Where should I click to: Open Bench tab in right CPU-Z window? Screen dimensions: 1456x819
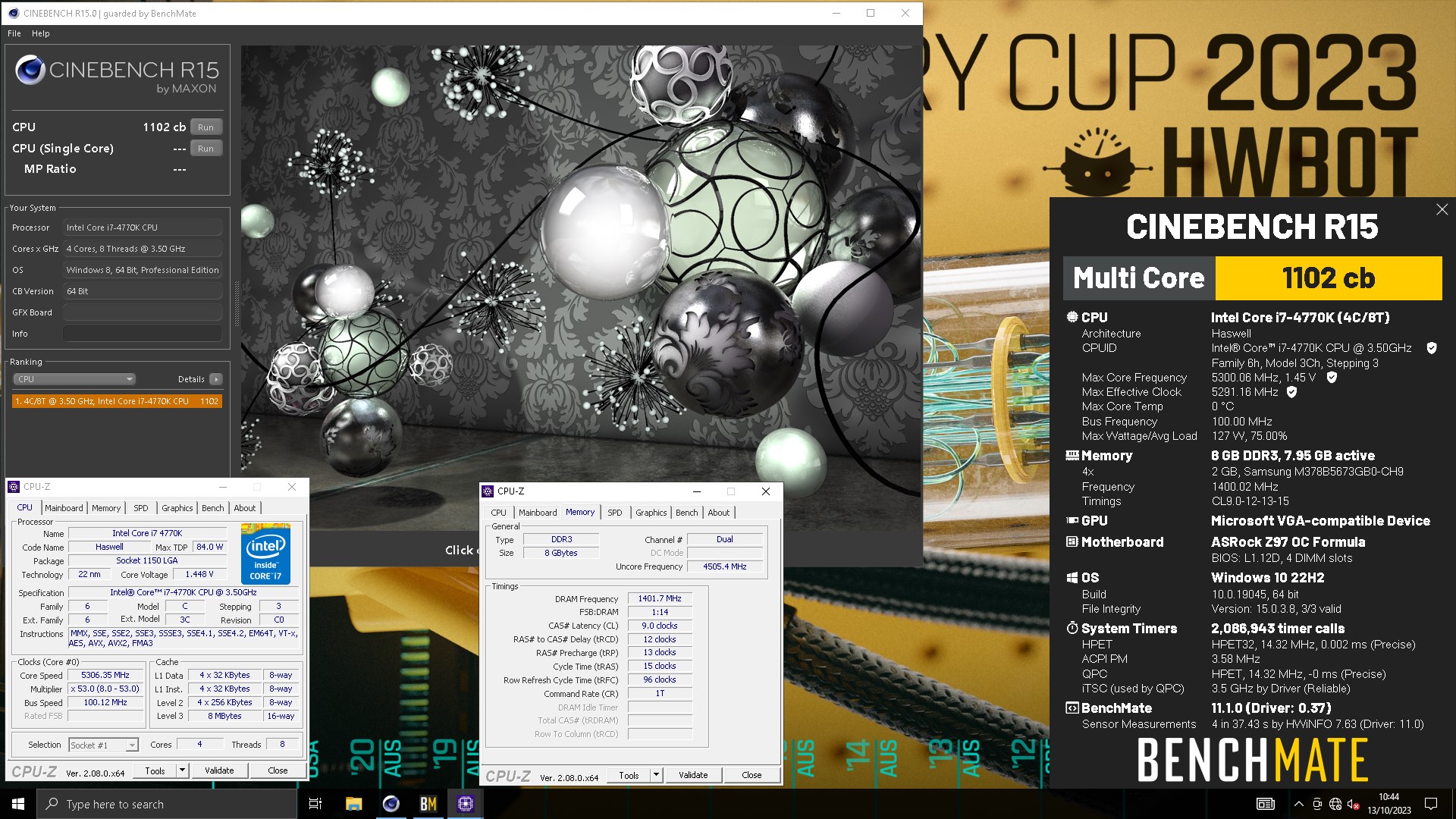click(x=687, y=513)
